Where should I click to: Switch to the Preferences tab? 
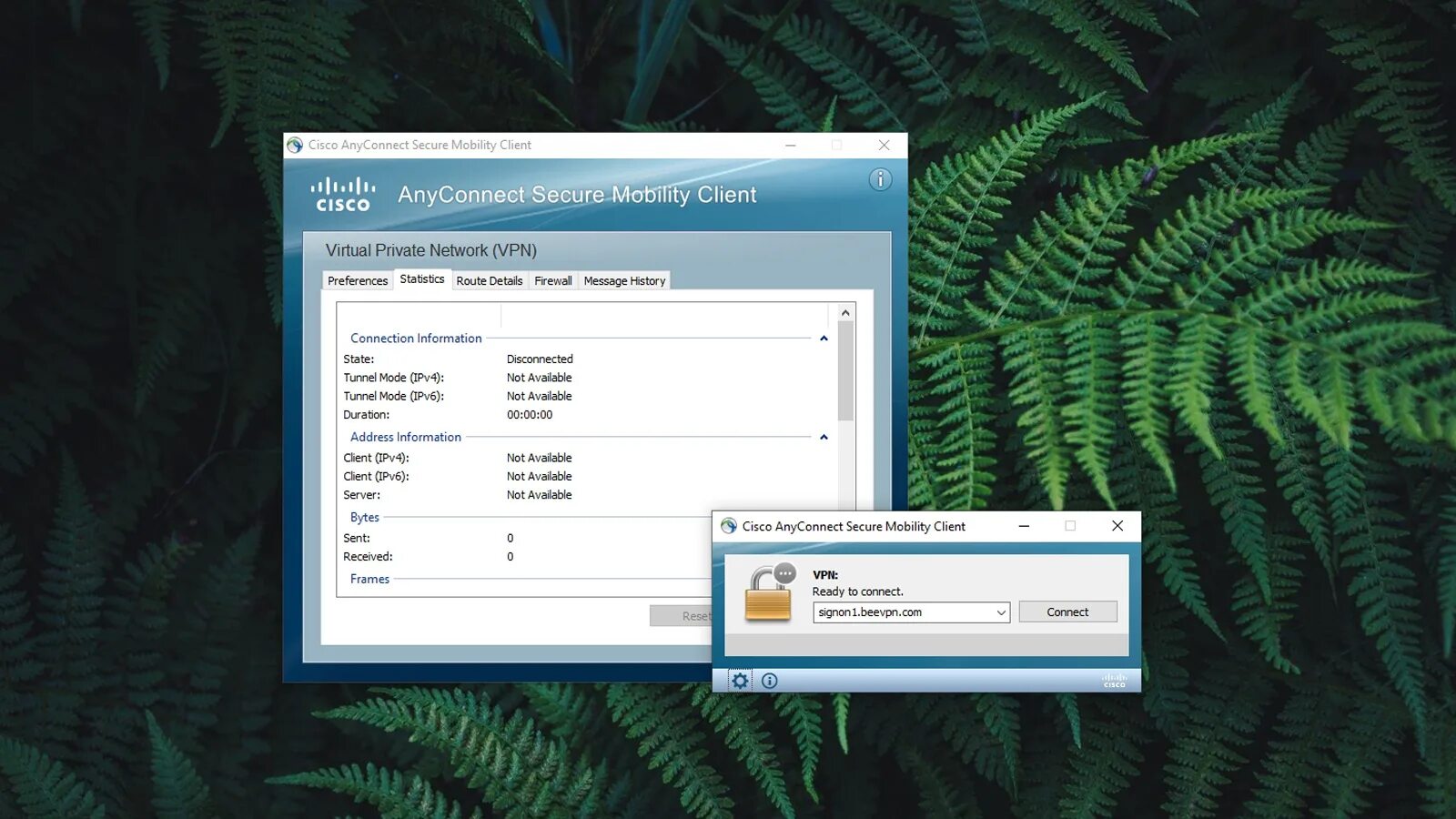[358, 280]
